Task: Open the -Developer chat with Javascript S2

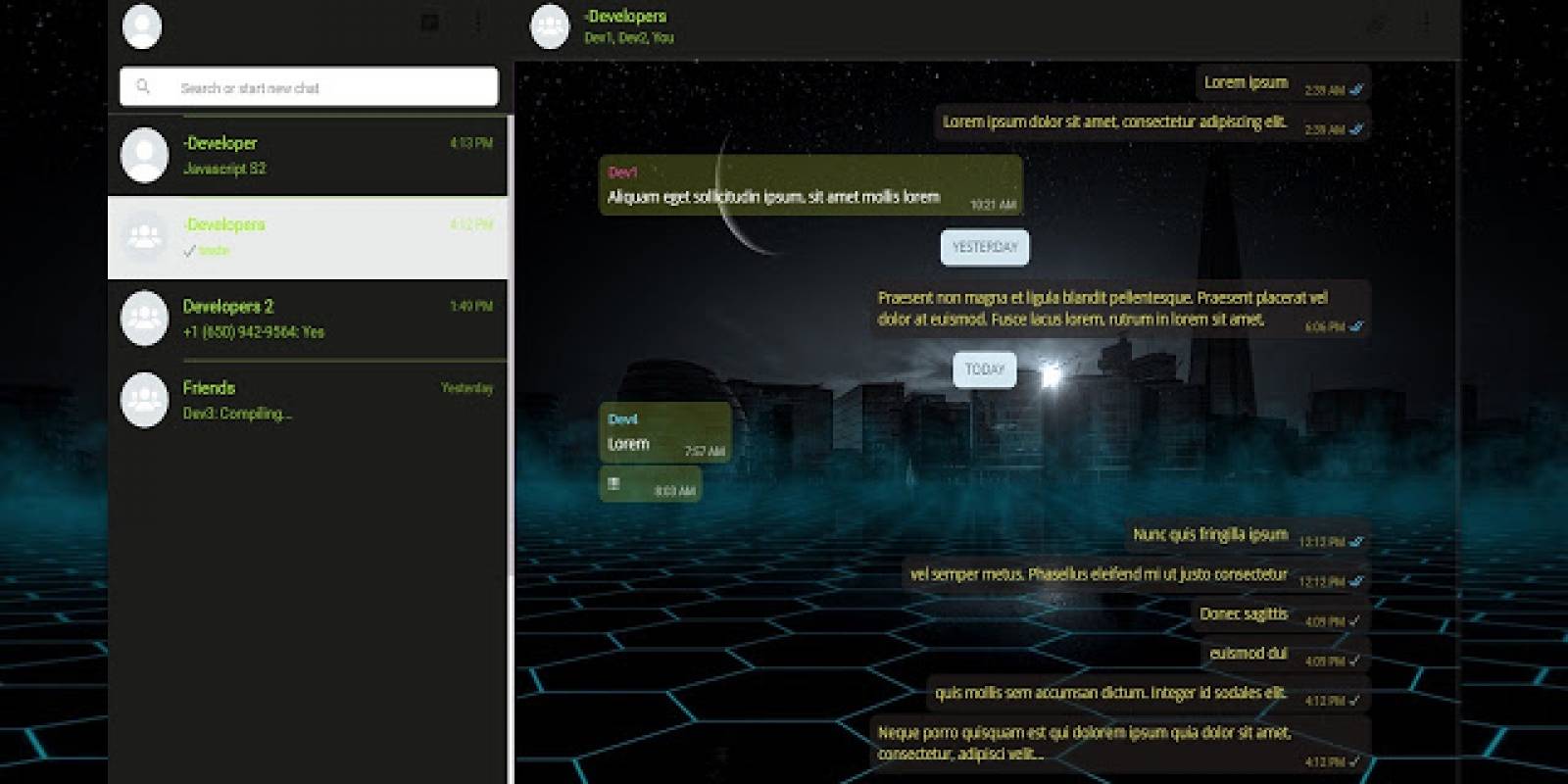Action: 323,155
